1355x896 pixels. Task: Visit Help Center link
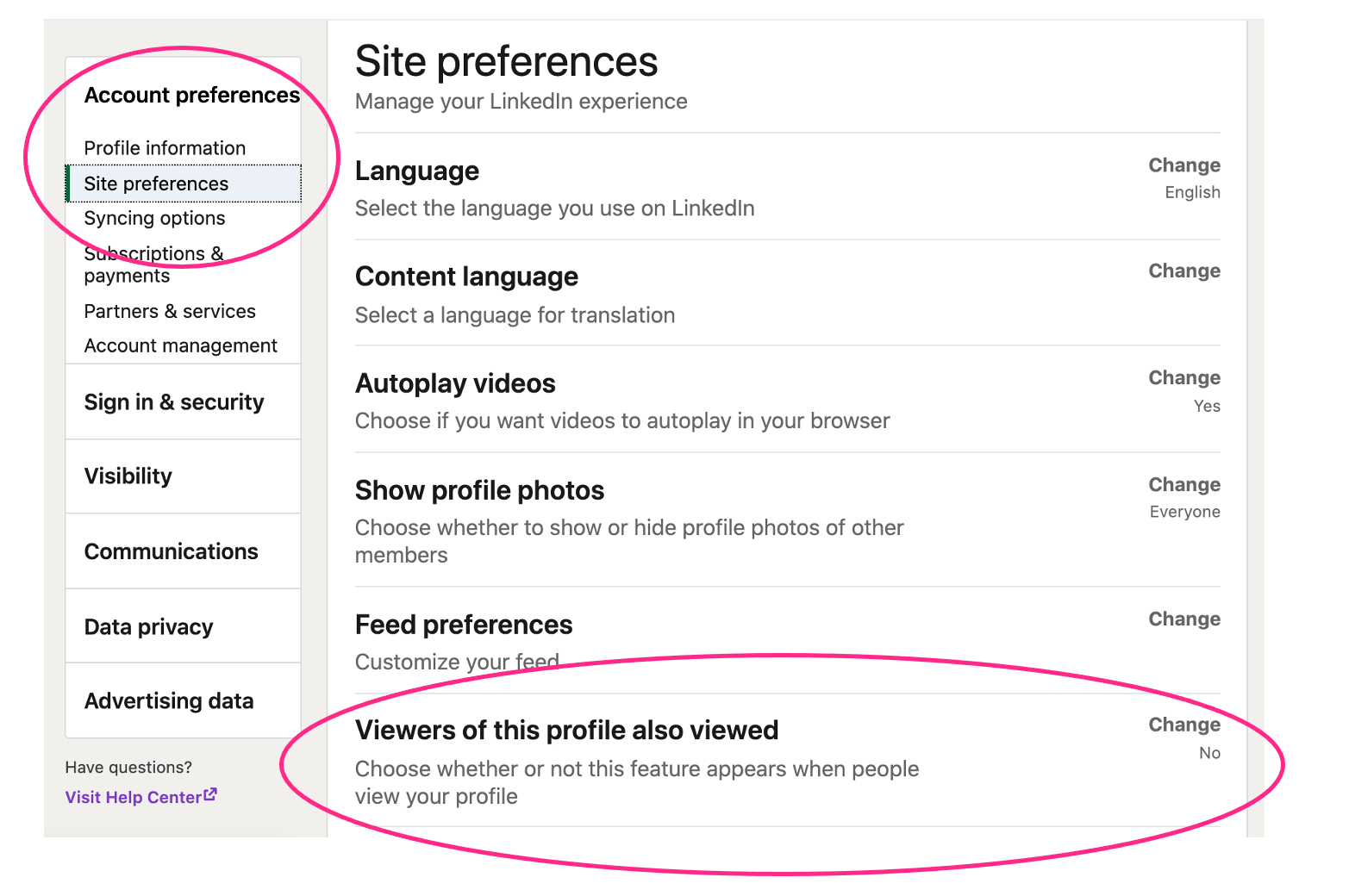(134, 797)
